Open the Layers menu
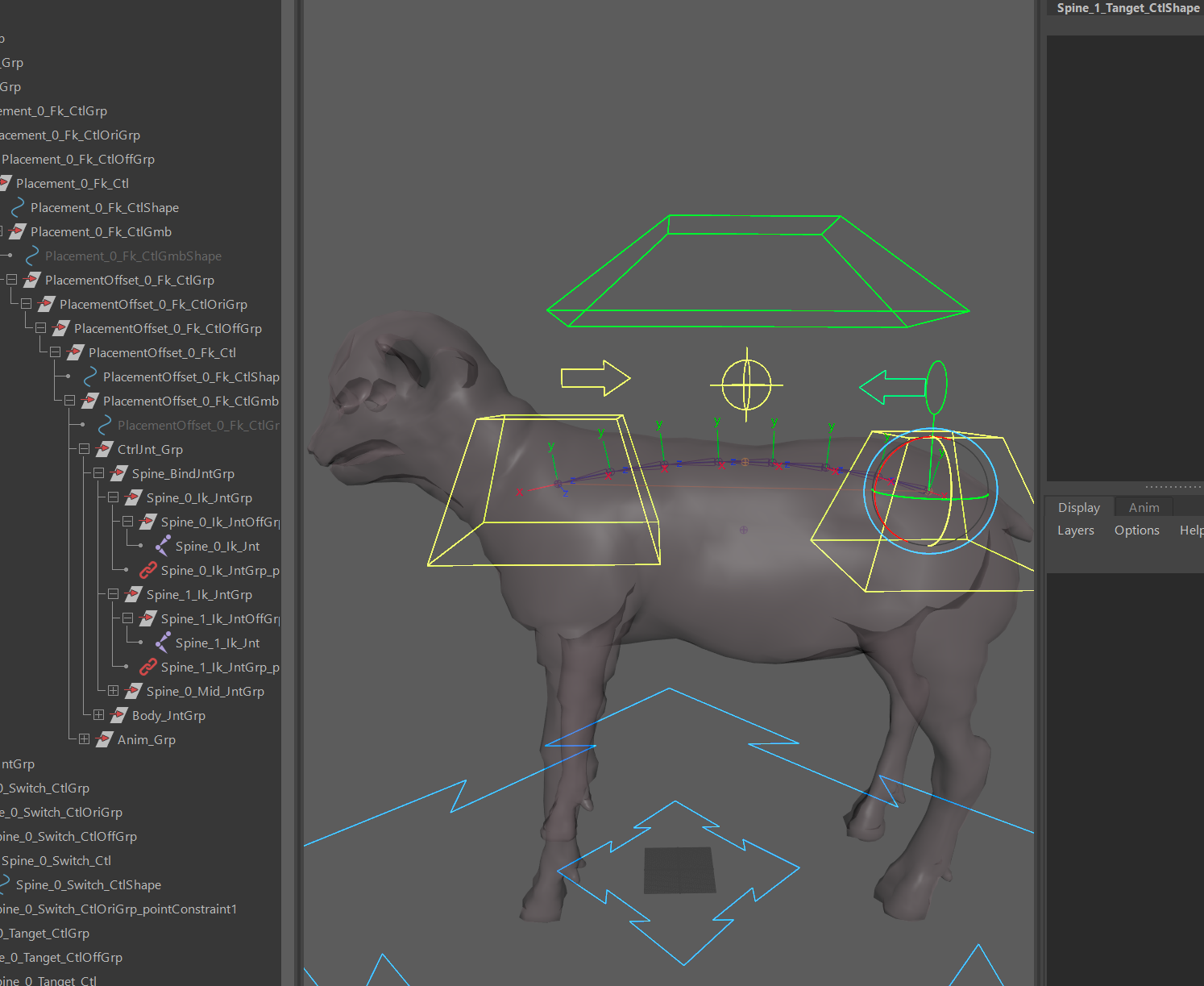Viewport: 1204px width, 986px height. 1075,530
